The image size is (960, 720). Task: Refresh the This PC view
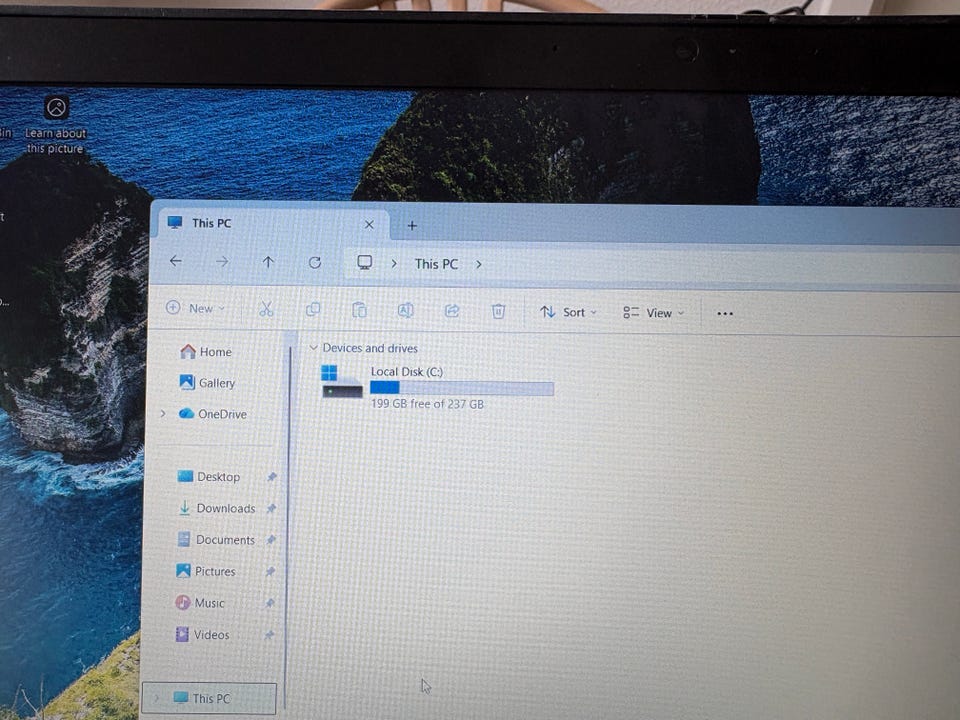[315, 263]
